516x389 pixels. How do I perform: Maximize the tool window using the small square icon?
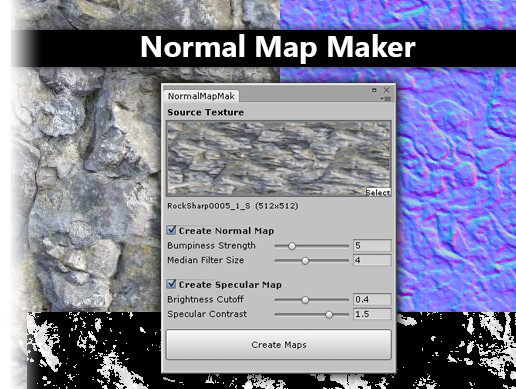coord(374,90)
